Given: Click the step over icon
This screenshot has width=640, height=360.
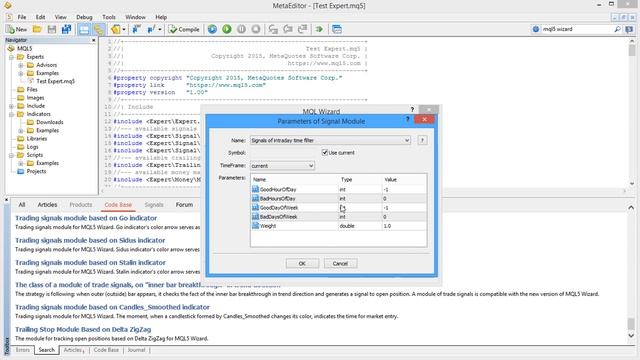Looking at the screenshot, I should pos(288,29).
